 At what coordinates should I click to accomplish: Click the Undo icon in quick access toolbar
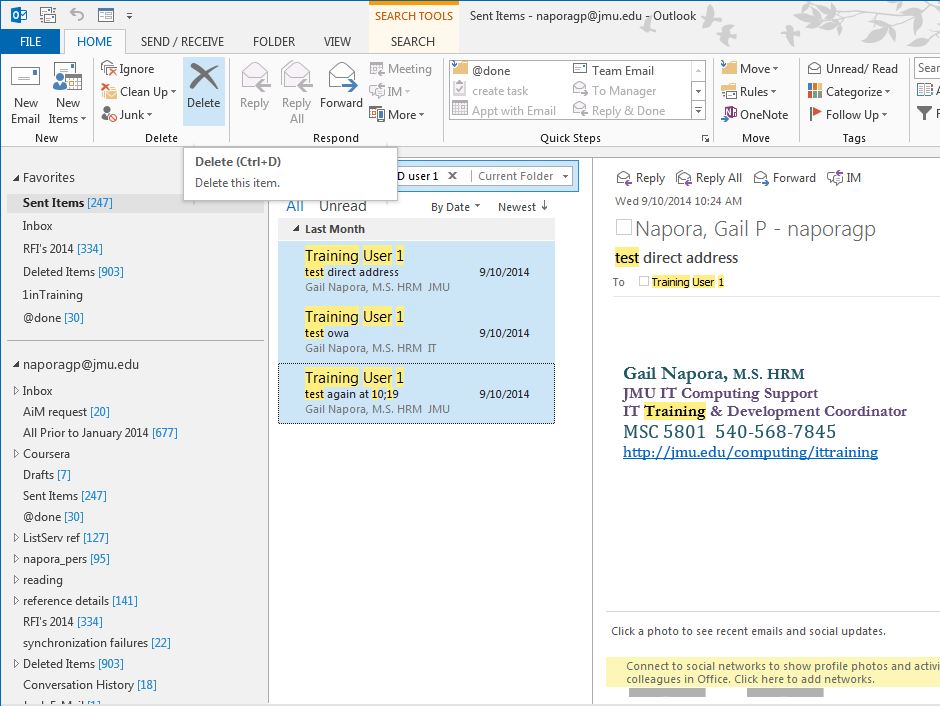tap(77, 15)
